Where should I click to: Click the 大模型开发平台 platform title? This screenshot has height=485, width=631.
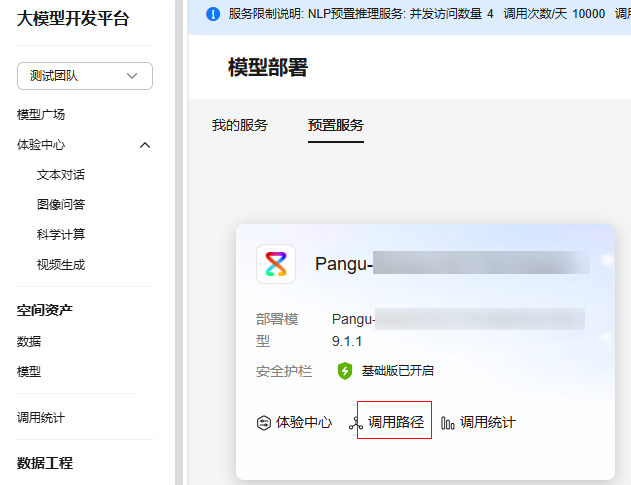coord(73,19)
